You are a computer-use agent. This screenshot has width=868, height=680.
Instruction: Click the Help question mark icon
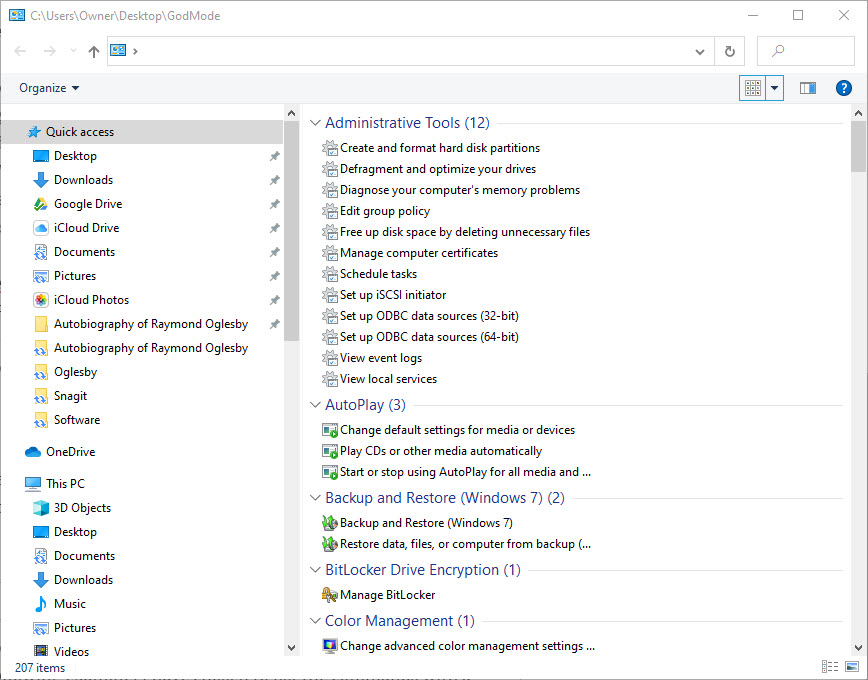(x=843, y=88)
